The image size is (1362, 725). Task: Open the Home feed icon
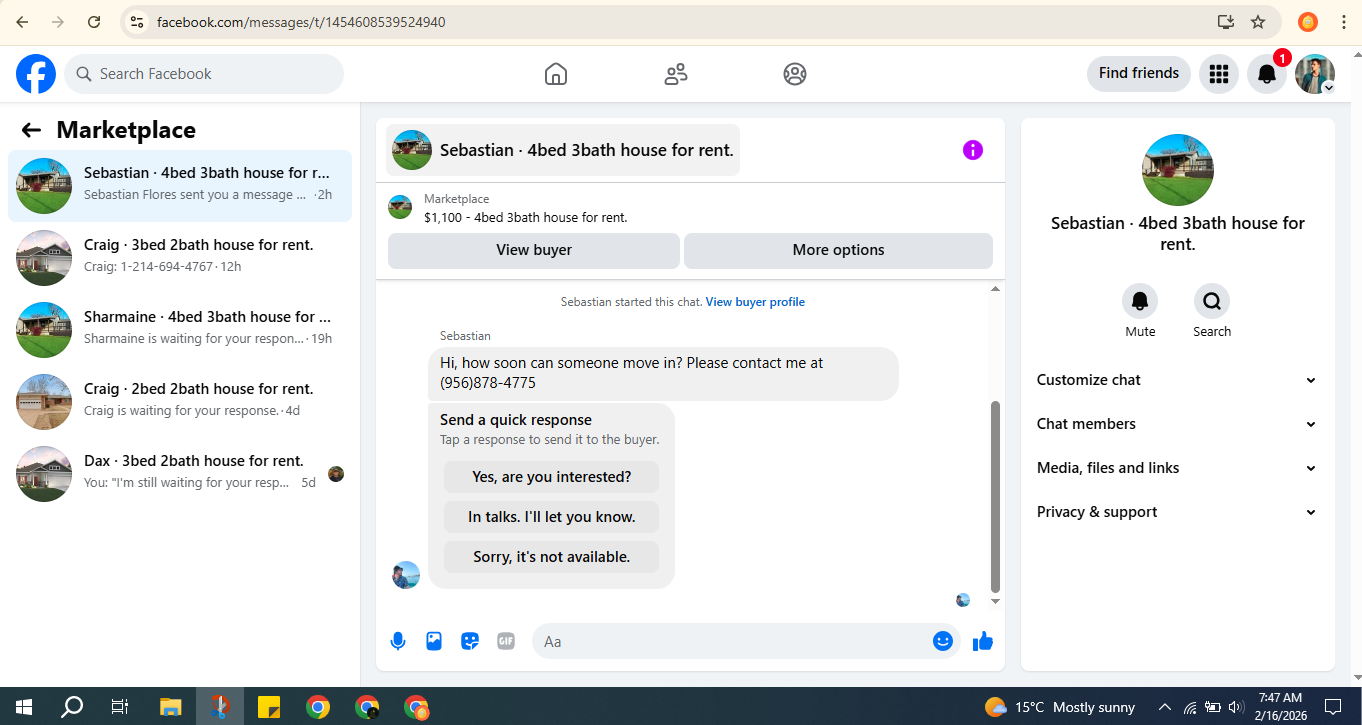click(x=556, y=74)
